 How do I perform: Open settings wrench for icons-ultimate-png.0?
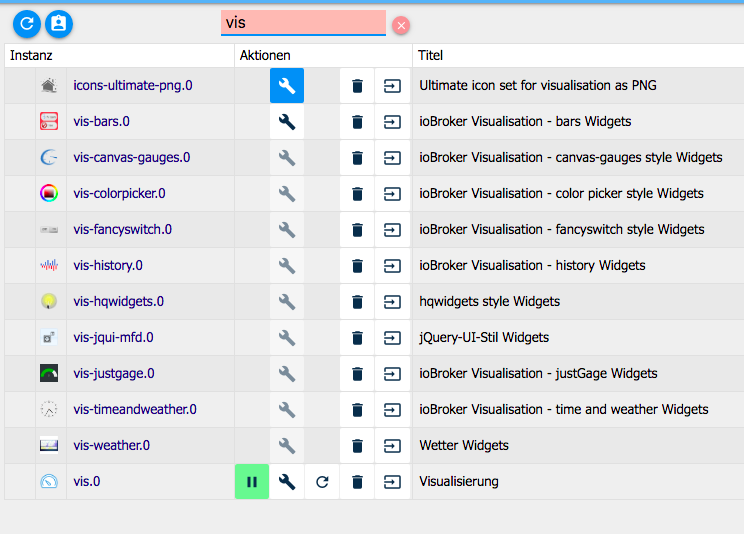pyautogui.click(x=287, y=86)
